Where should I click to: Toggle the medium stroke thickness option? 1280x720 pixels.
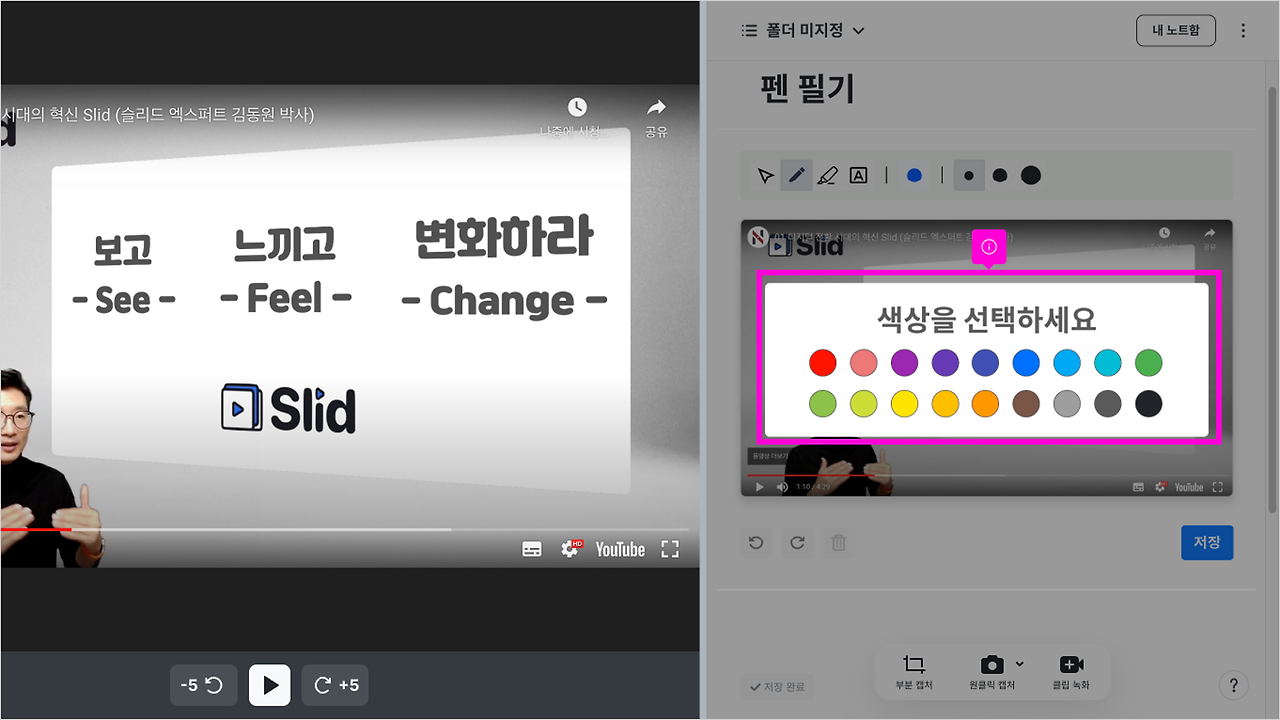[x=1000, y=175]
